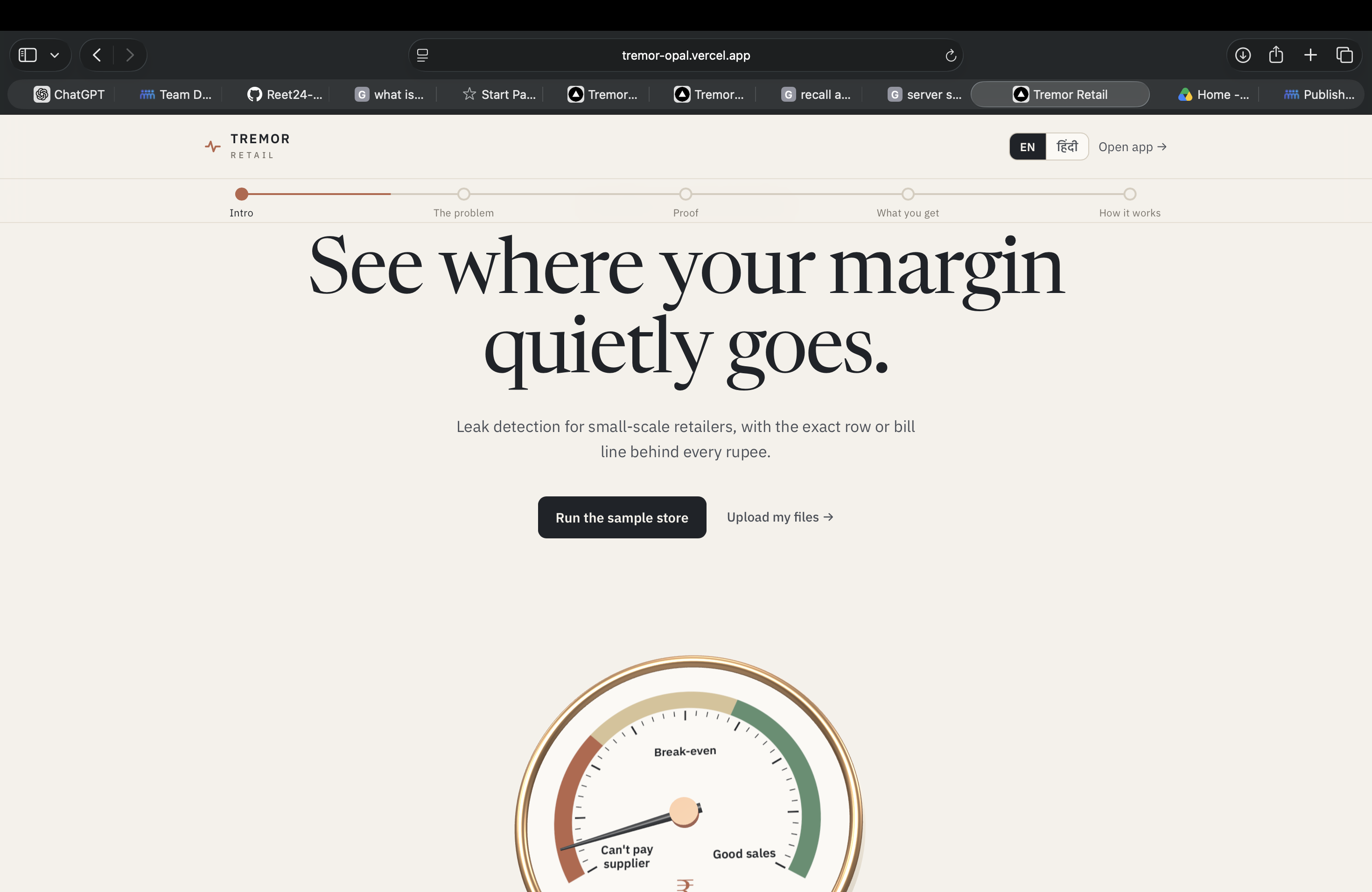Switch to the 'server s...' tab
1372x892 pixels.
pyautogui.click(x=924, y=95)
